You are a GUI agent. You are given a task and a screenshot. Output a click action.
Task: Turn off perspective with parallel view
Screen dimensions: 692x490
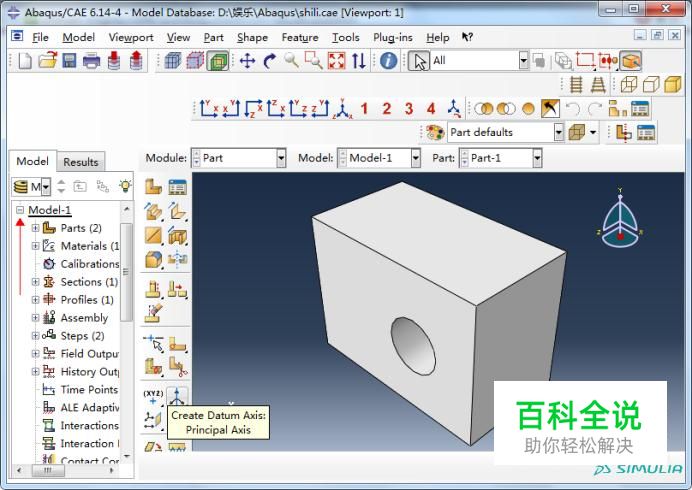pyautogui.click(x=576, y=84)
